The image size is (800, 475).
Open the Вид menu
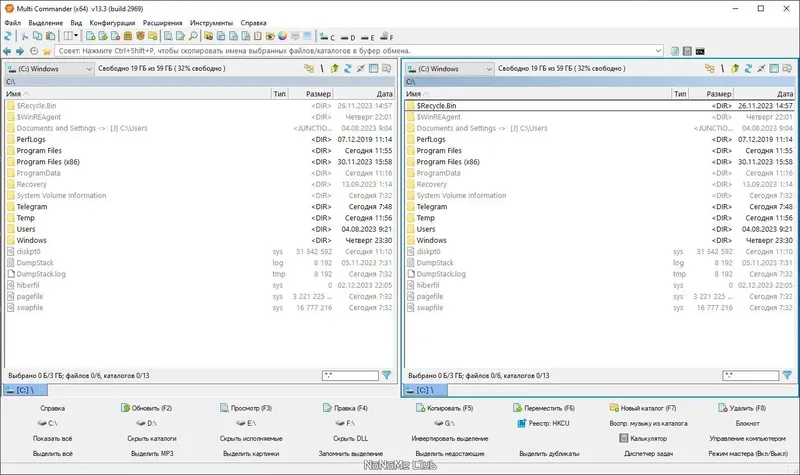tap(76, 23)
